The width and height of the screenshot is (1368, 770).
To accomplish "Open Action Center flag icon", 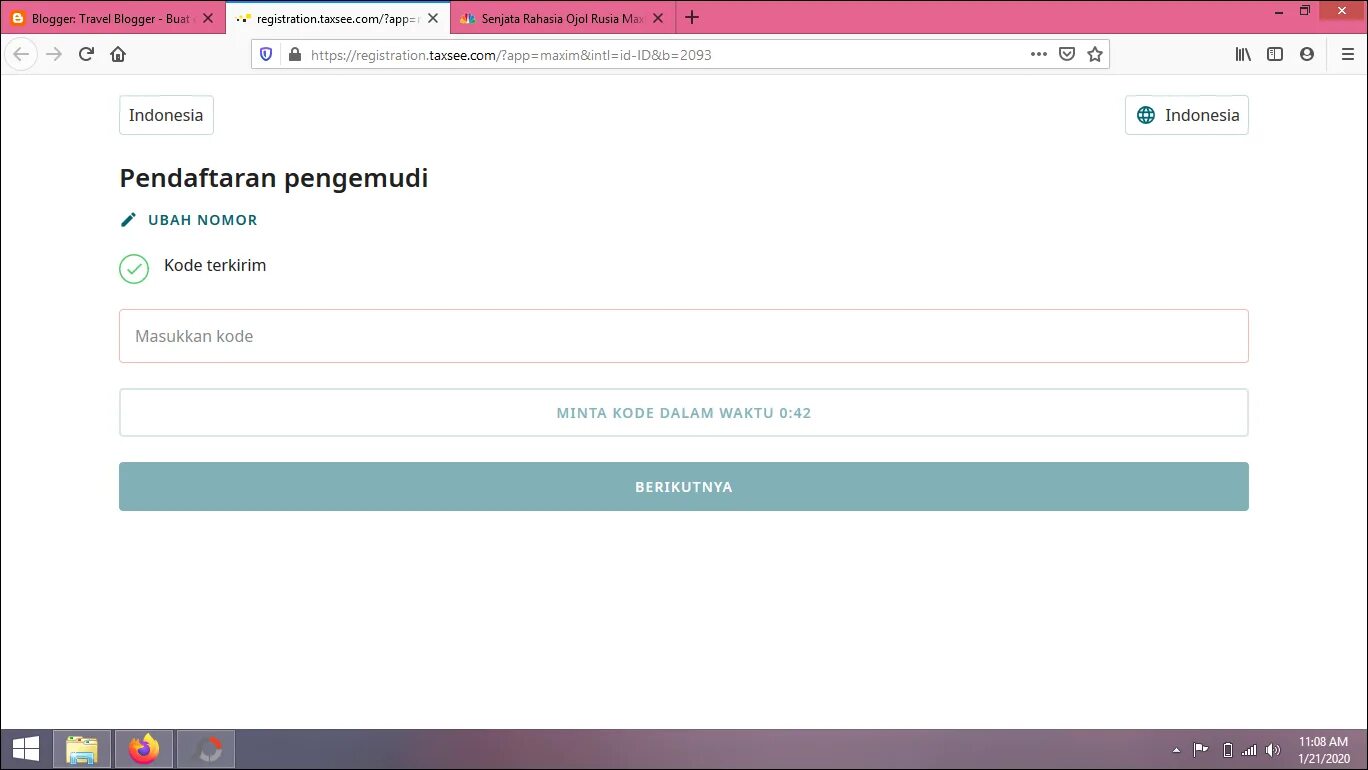I will coord(1201,750).
